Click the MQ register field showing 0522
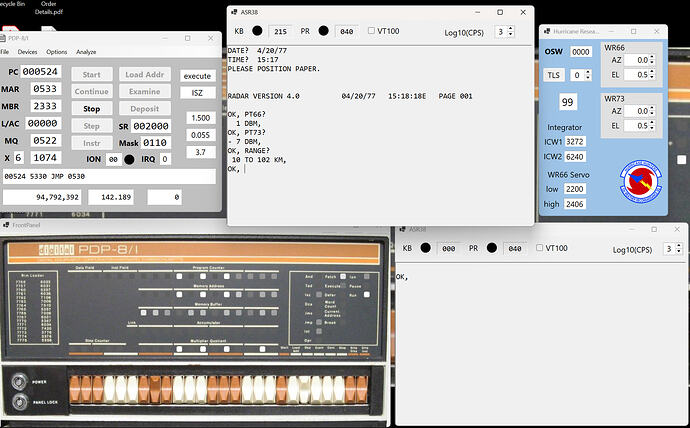This screenshot has height=428, width=690. click(45, 140)
